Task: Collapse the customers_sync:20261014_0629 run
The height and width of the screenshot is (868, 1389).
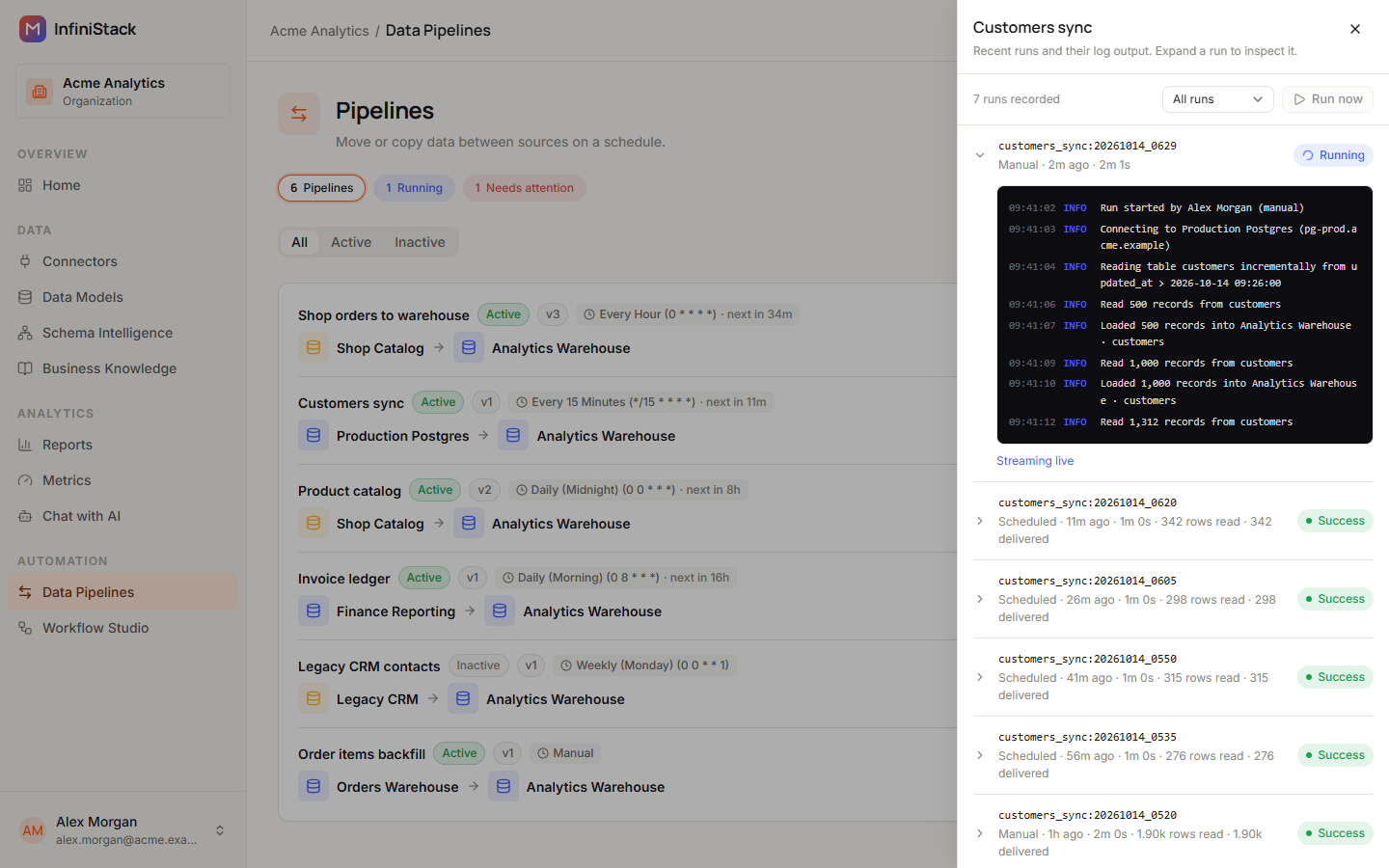Action: tap(980, 155)
